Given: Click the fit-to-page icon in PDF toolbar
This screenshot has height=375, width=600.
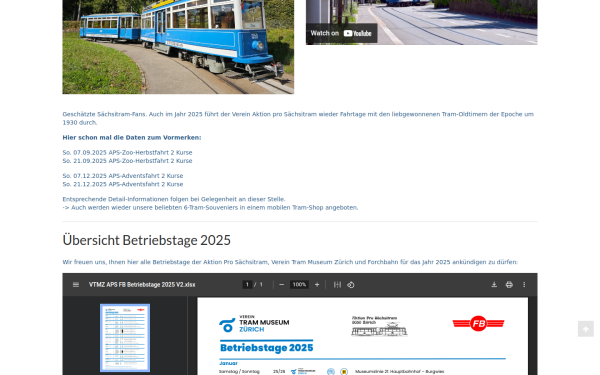Looking at the screenshot, I should coord(337,285).
